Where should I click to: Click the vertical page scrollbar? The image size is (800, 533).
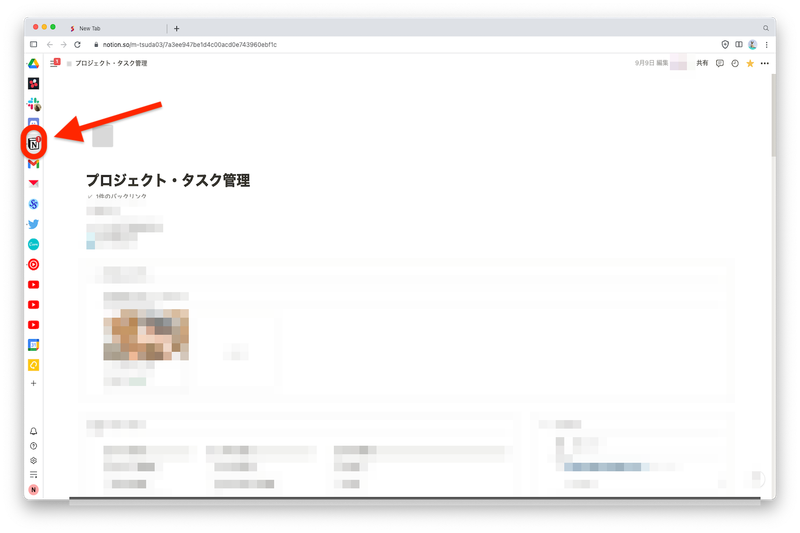[773, 115]
